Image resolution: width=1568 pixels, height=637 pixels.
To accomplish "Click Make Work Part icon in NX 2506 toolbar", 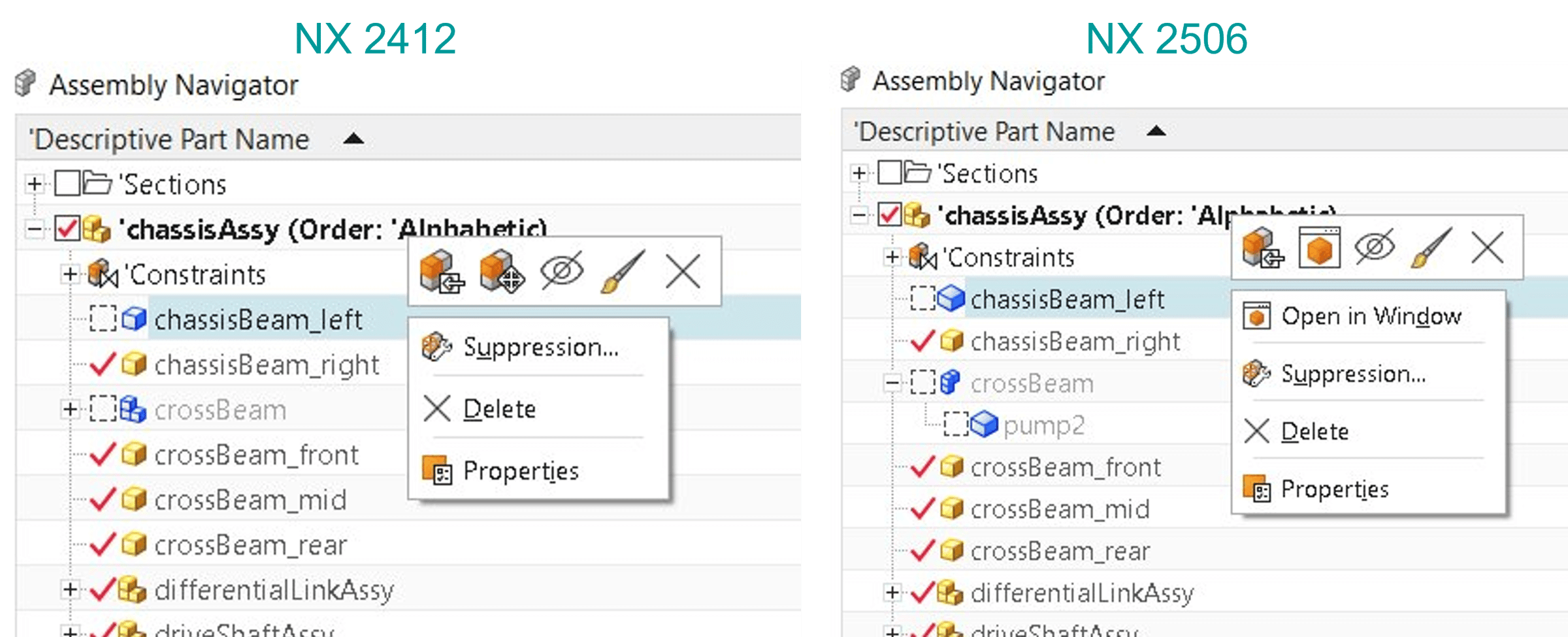I will (x=1263, y=248).
